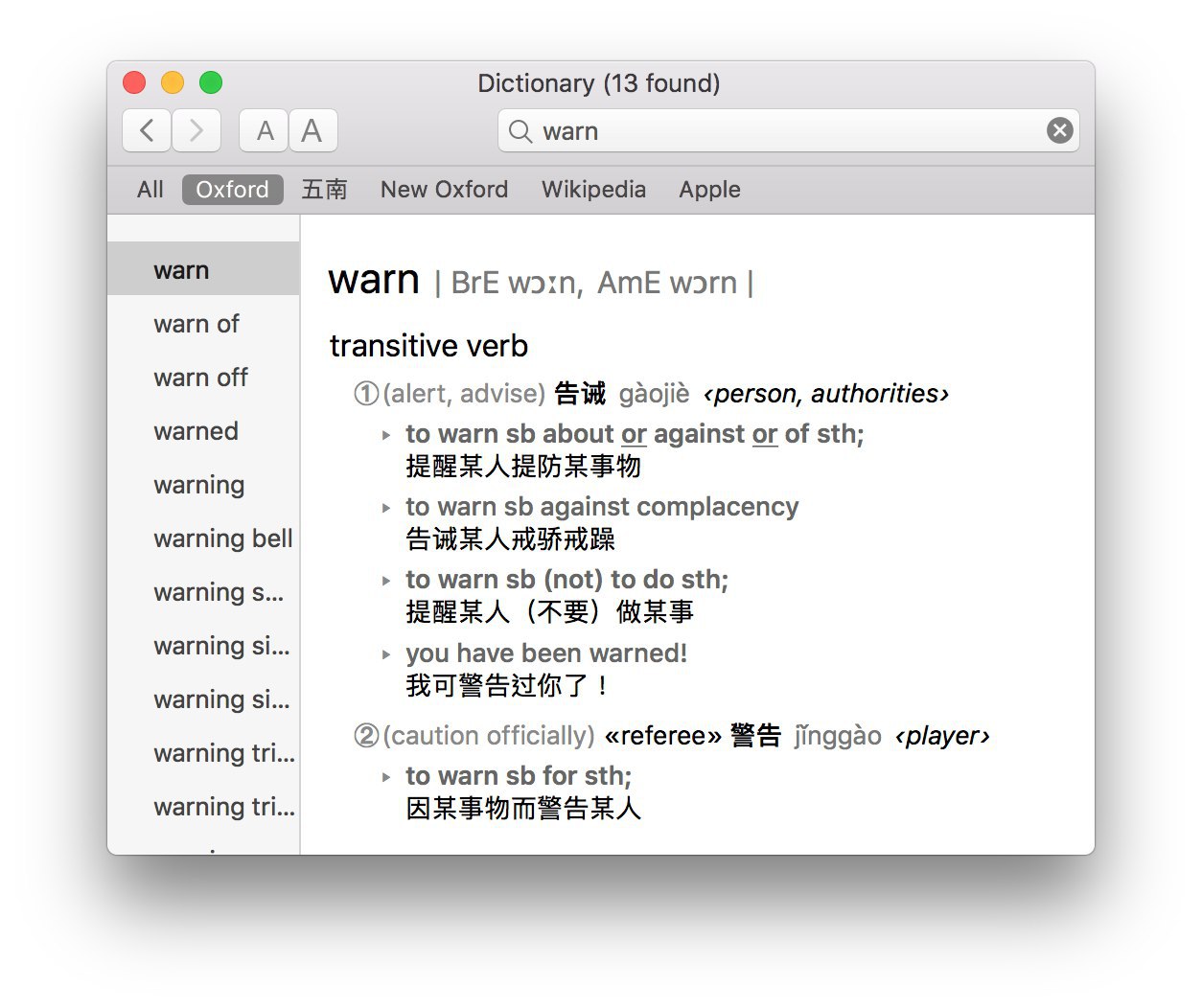Increase text size with large A
The image size is (1202, 1008).
coord(312,130)
